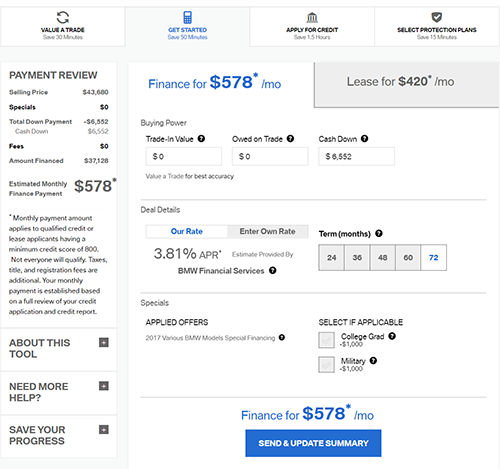Open help tooltip beside Cash Down

(x=365, y=139)
